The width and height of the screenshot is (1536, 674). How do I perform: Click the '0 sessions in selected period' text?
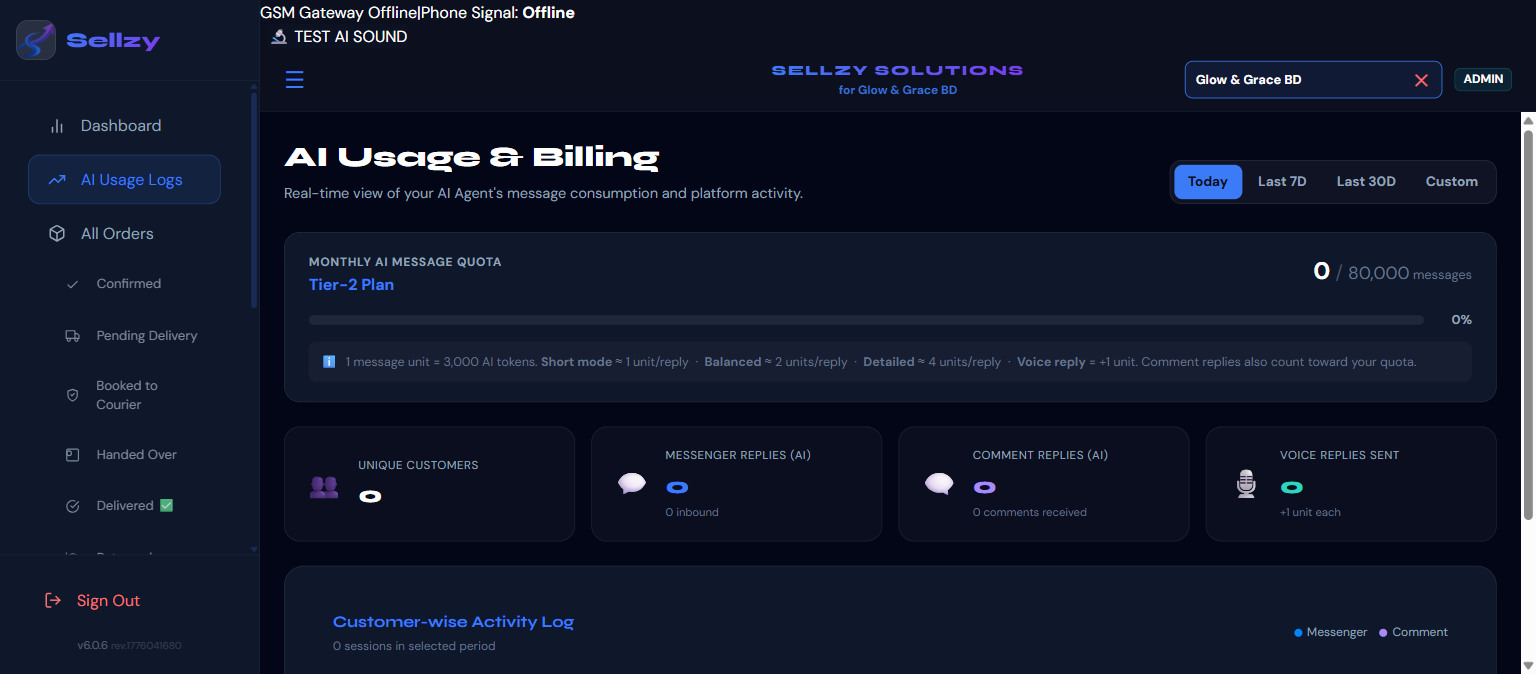tap(414, 646)
